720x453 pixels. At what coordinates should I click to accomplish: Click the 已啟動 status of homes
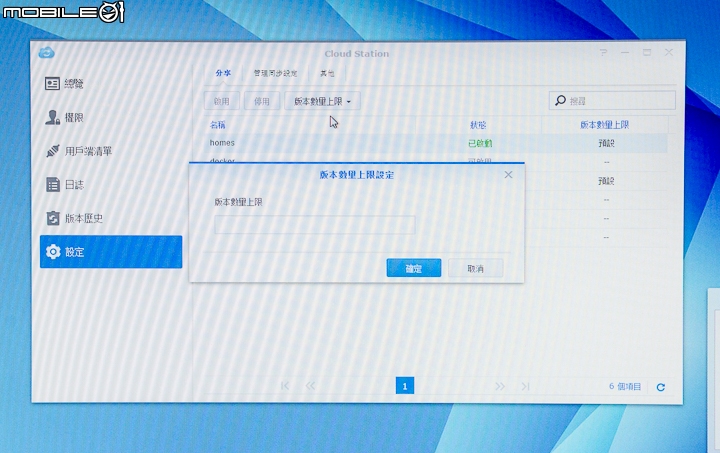click(x=480, y=143)
